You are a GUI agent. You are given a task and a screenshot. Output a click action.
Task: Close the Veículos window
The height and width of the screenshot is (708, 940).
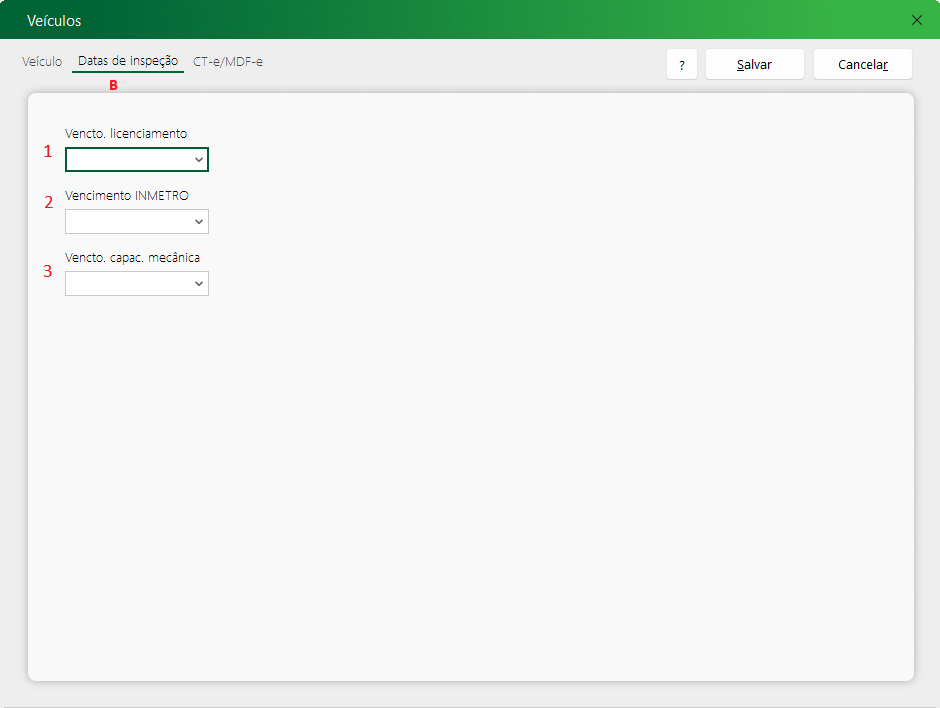pos(917,20)
